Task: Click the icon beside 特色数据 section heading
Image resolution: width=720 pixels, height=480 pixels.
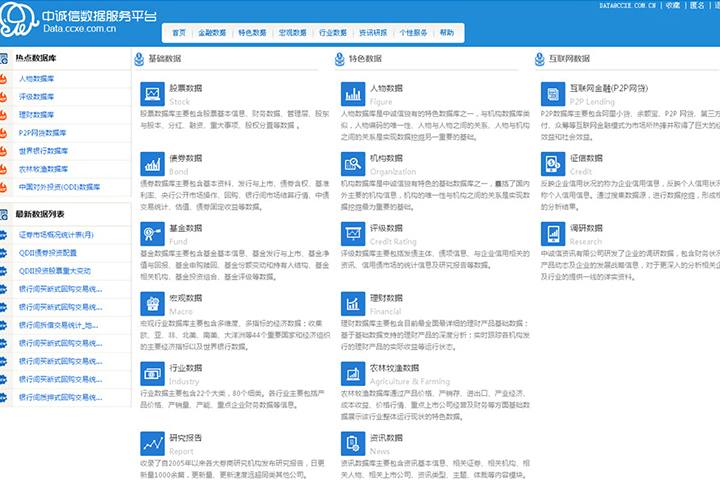Action: point(339,59)
